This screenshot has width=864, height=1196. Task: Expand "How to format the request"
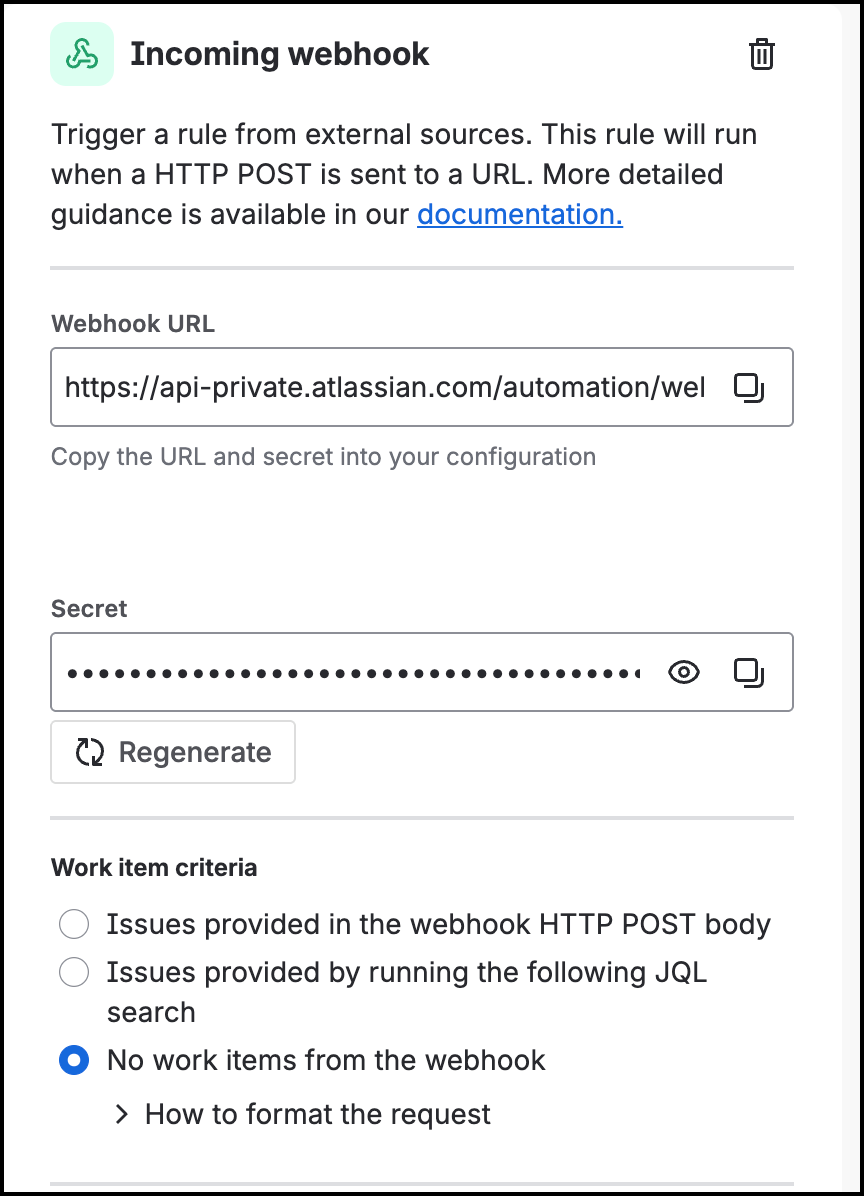click(x=318, y=1114)
